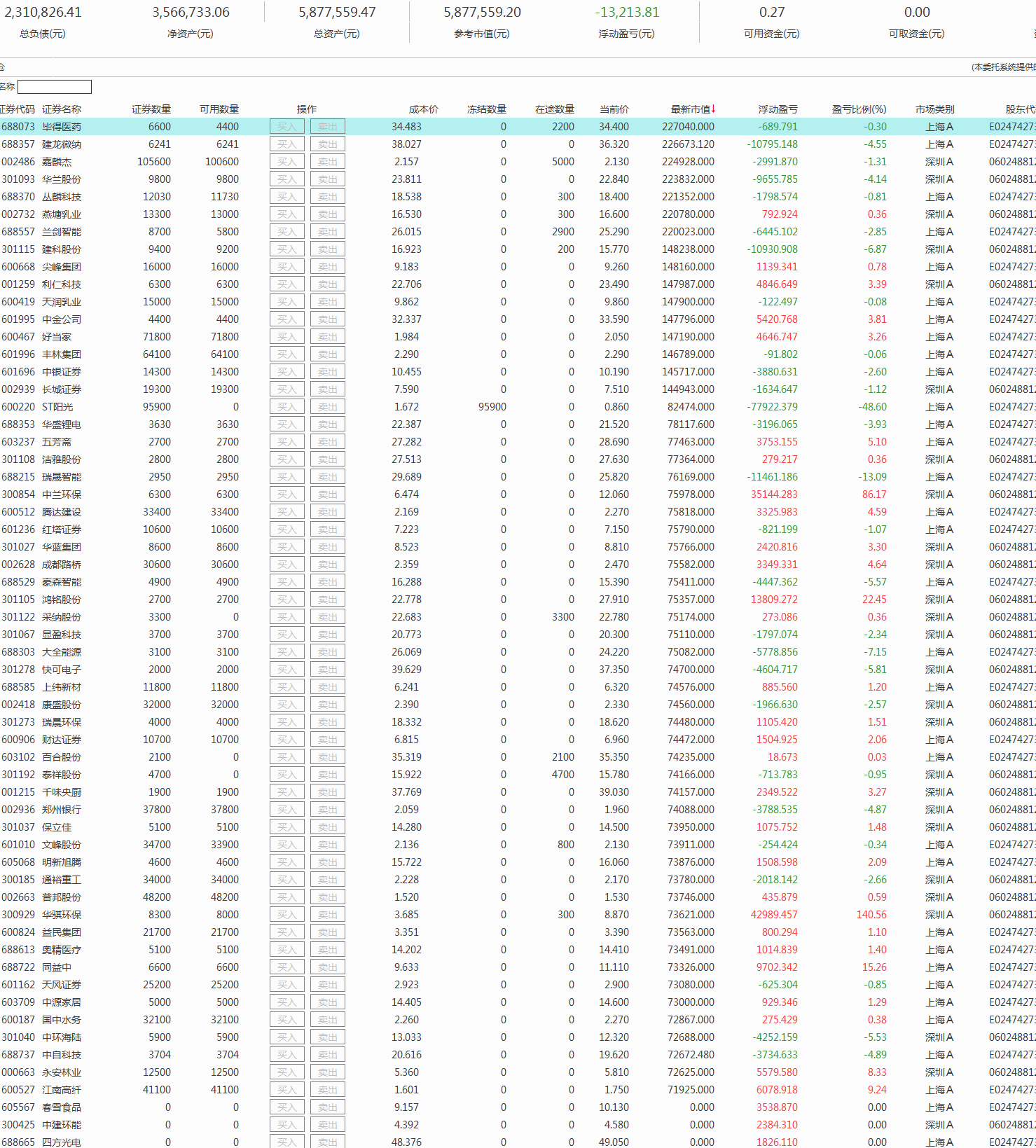The image size is (1036, 1148).
Task: Select -13,213.81 floating P&L summary value
Action: tap(627, 13)
